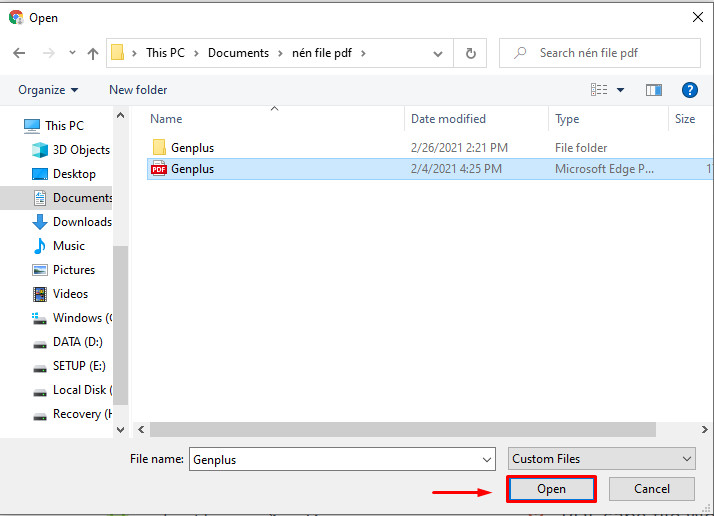
Task: Select 'This PC' in the address breadcrumb
Action: tap(165, 53)
